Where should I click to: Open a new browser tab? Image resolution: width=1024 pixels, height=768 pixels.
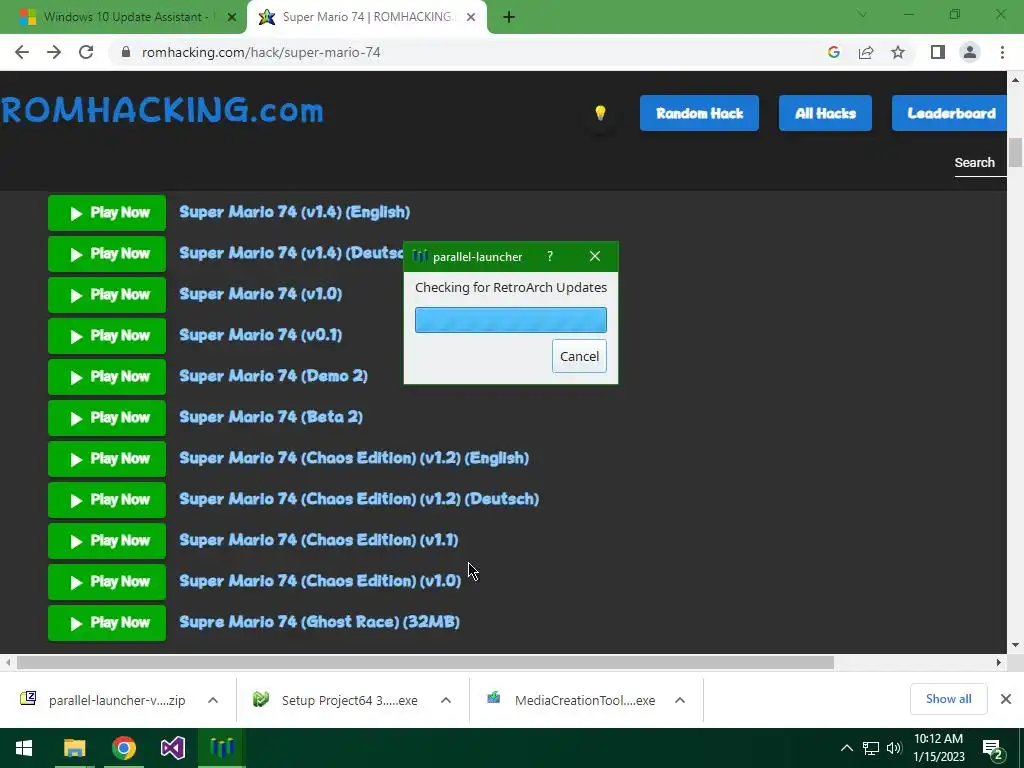(x=509, y=17)
